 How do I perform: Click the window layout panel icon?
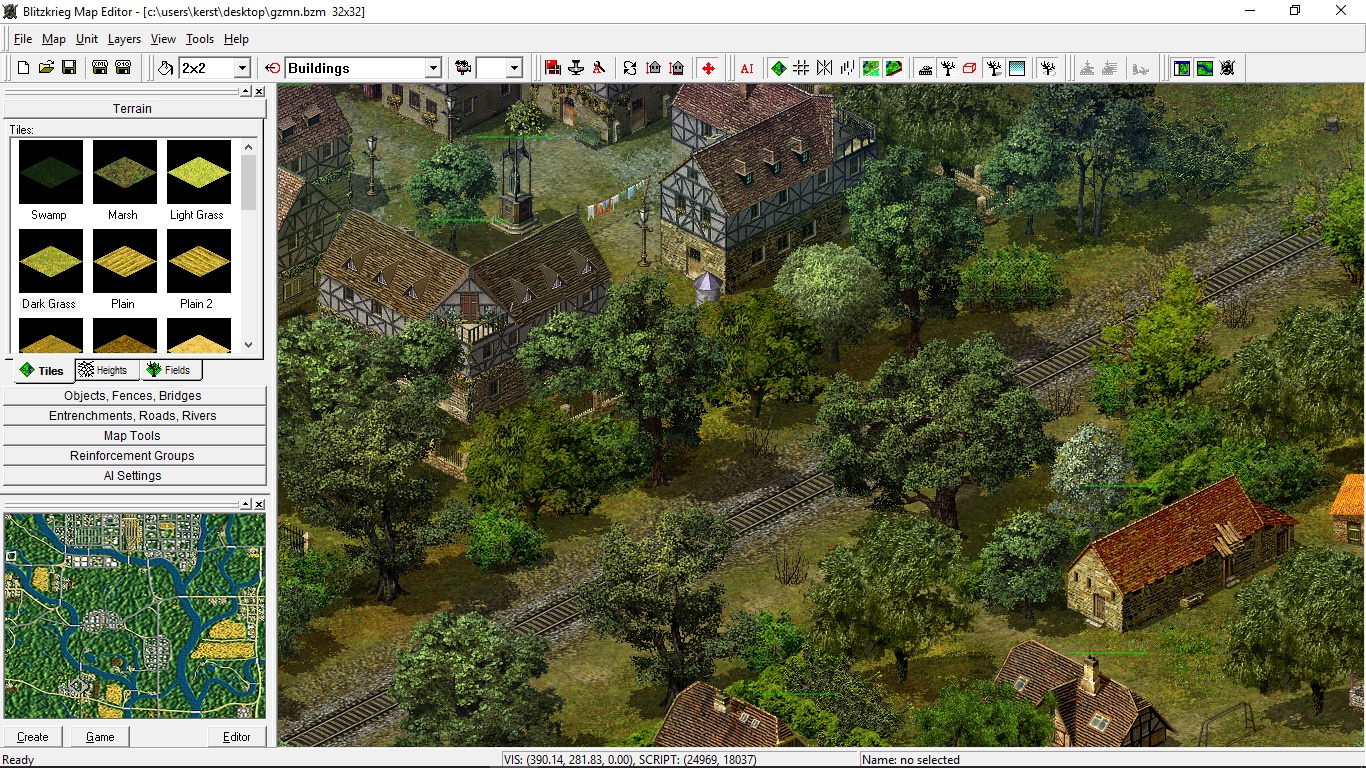(1182, 68)
